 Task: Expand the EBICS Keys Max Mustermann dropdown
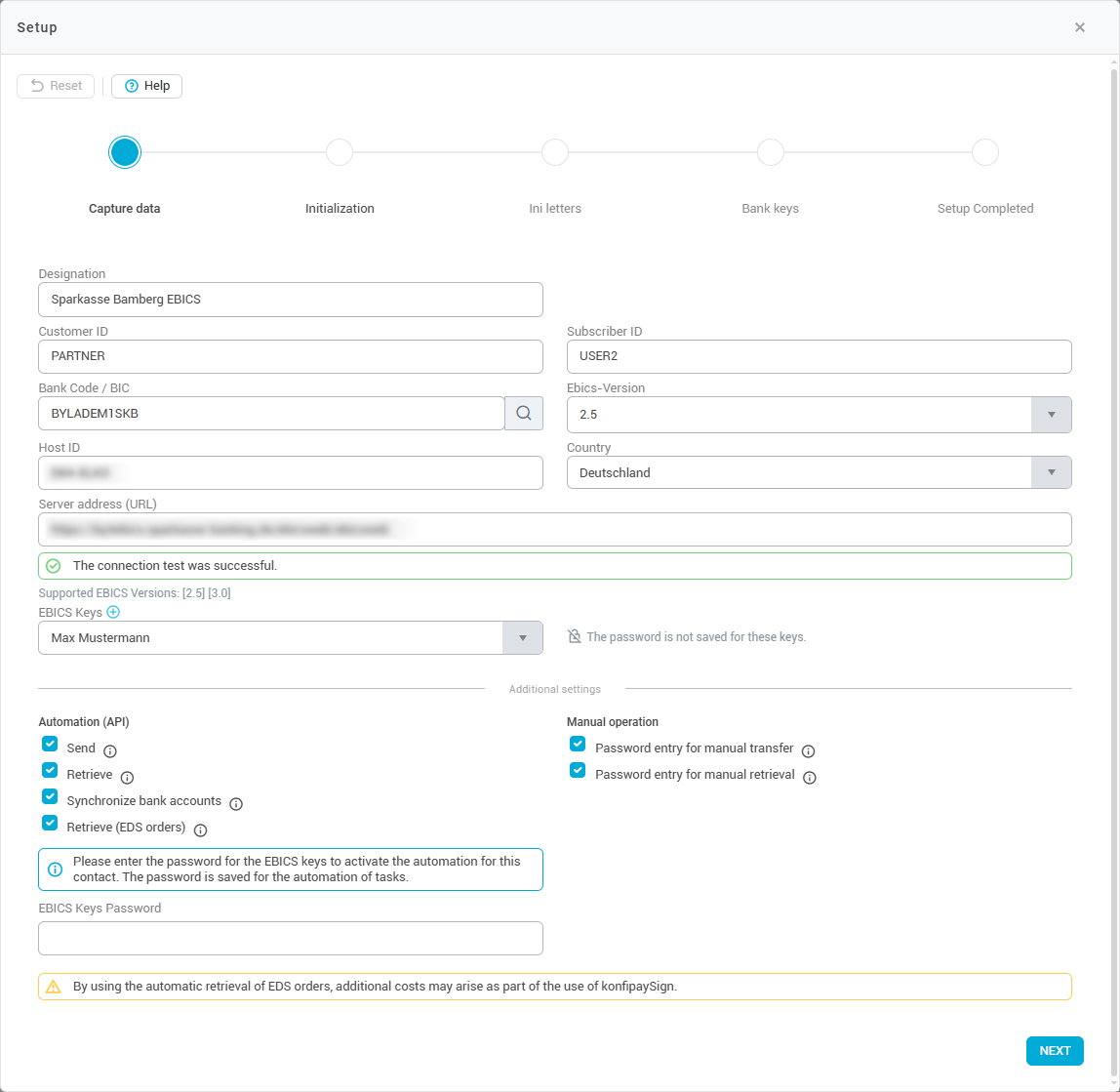point(522,638)
